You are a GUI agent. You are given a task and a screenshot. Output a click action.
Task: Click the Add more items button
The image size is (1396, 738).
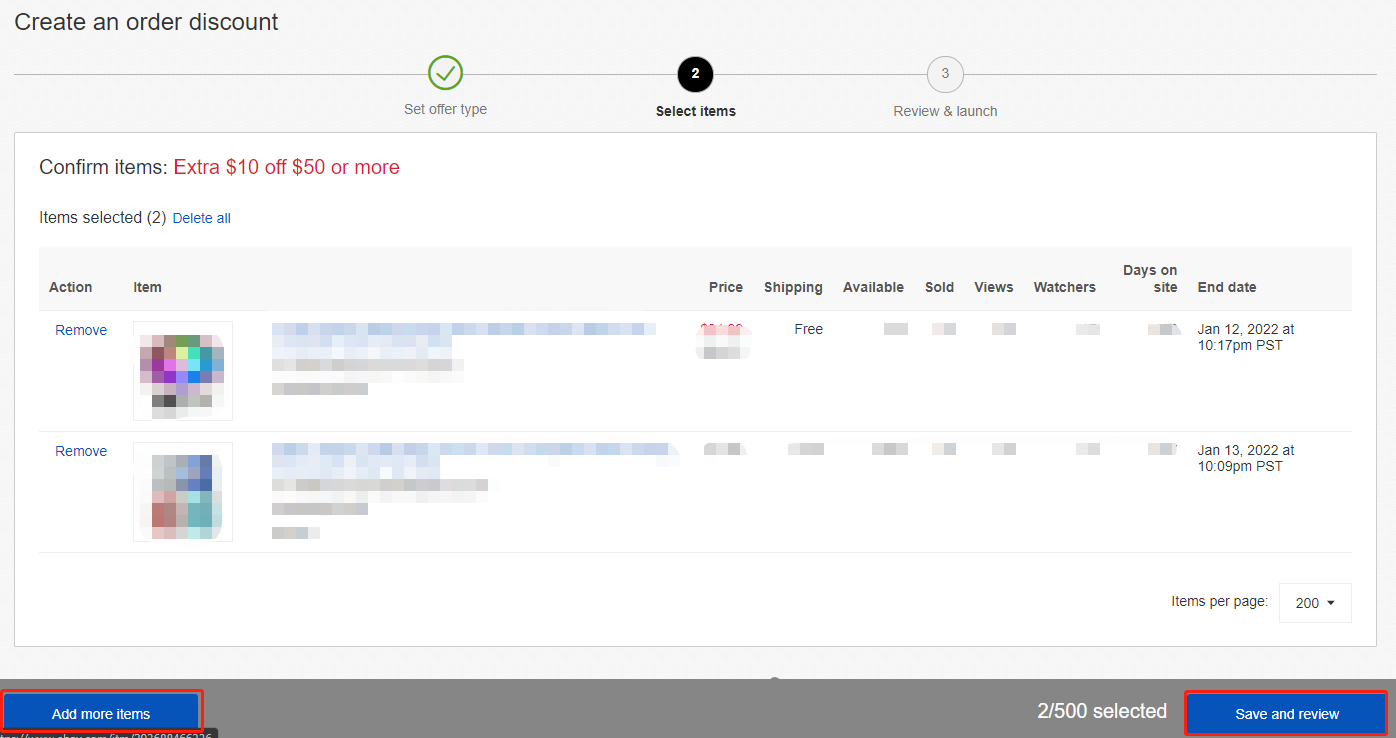[x=101, y=713]
